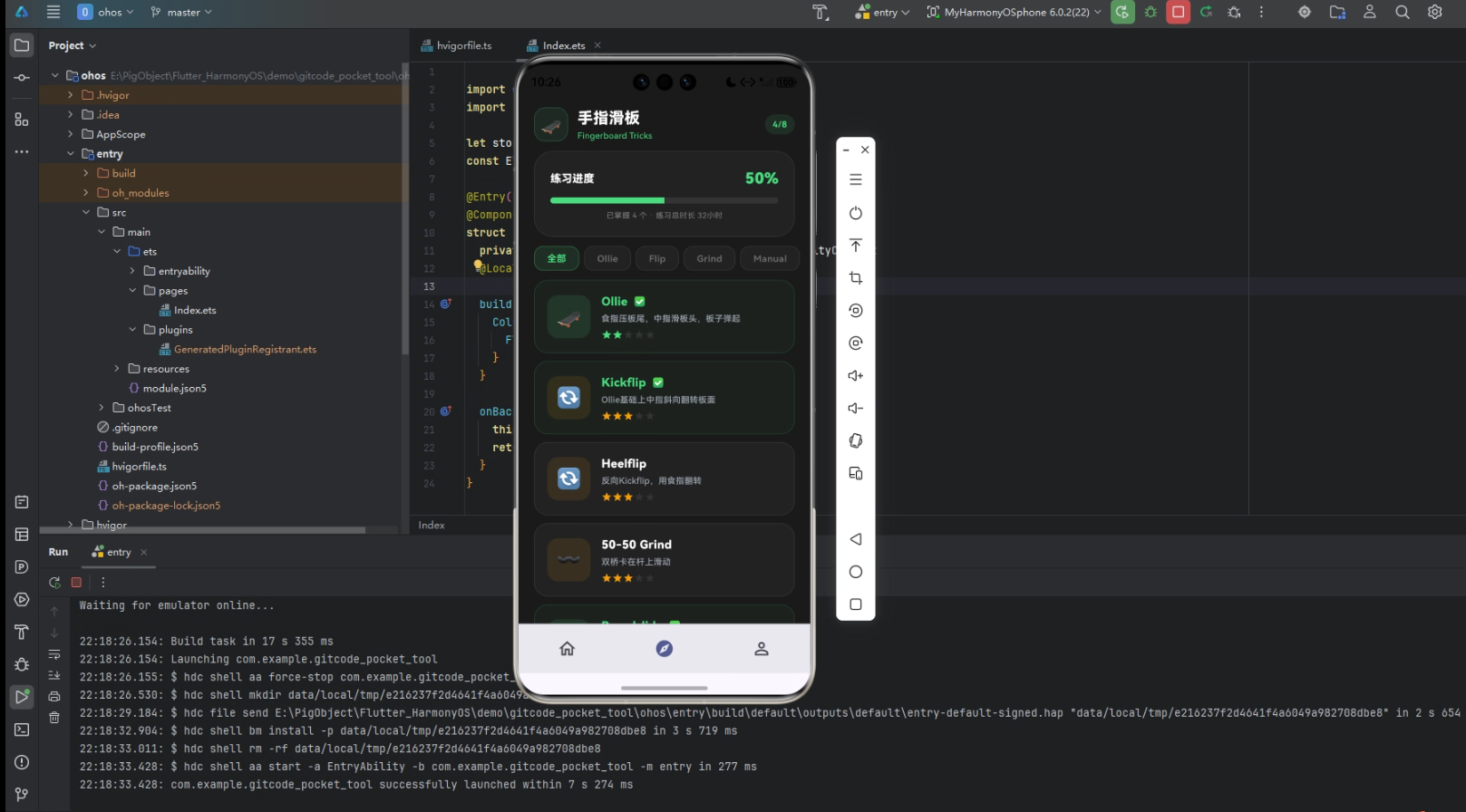This screenshot has height=812, width=1466.
Task: Open the 50-50 Grind trick card
Action: coord(664,560)
